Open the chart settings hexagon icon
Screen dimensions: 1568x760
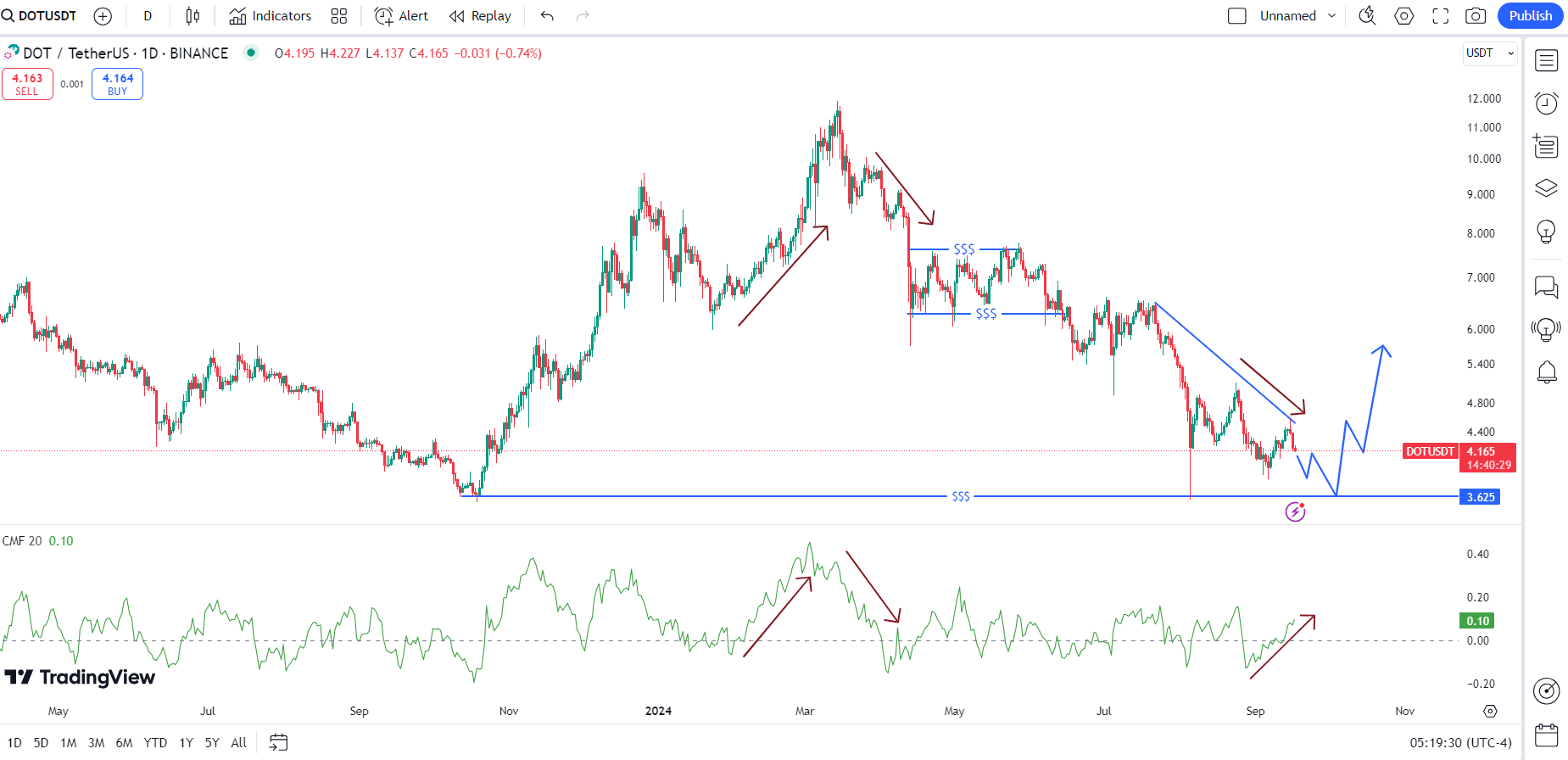click(x=1404, y=16)
